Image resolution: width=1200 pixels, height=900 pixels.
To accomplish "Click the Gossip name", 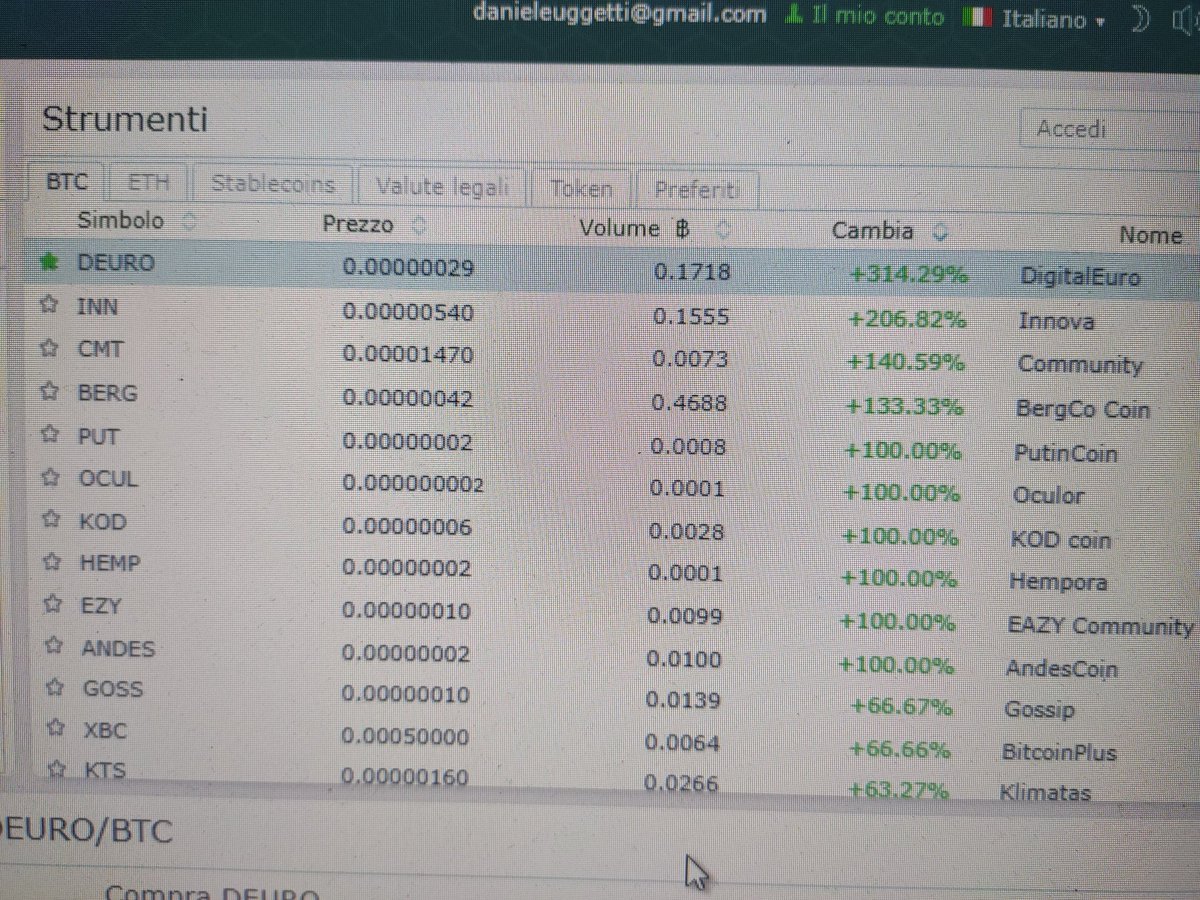I will pos(1040,711).
